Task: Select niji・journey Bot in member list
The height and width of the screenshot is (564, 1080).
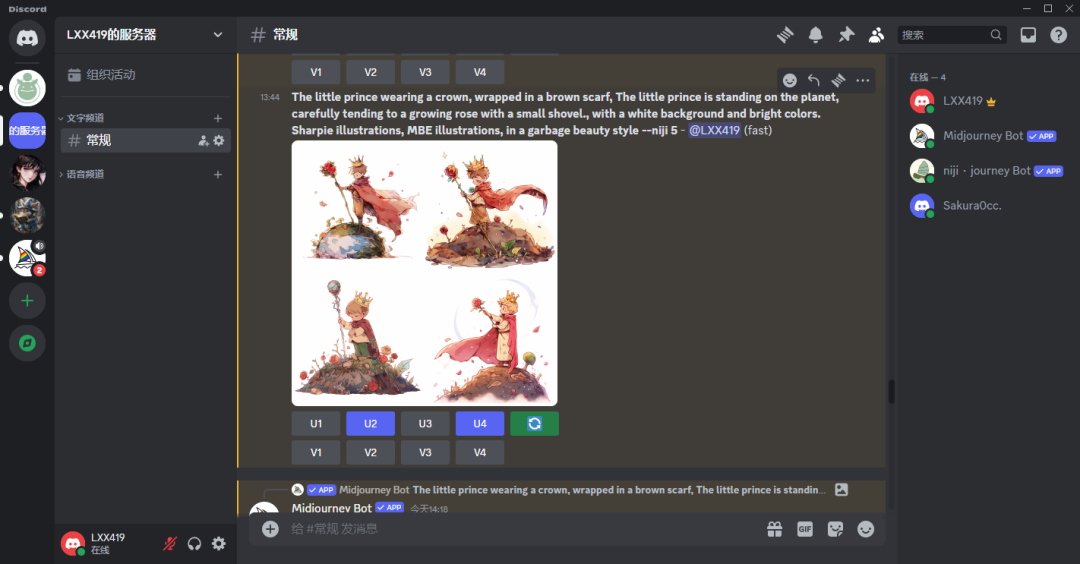Action: coord(988,171)
